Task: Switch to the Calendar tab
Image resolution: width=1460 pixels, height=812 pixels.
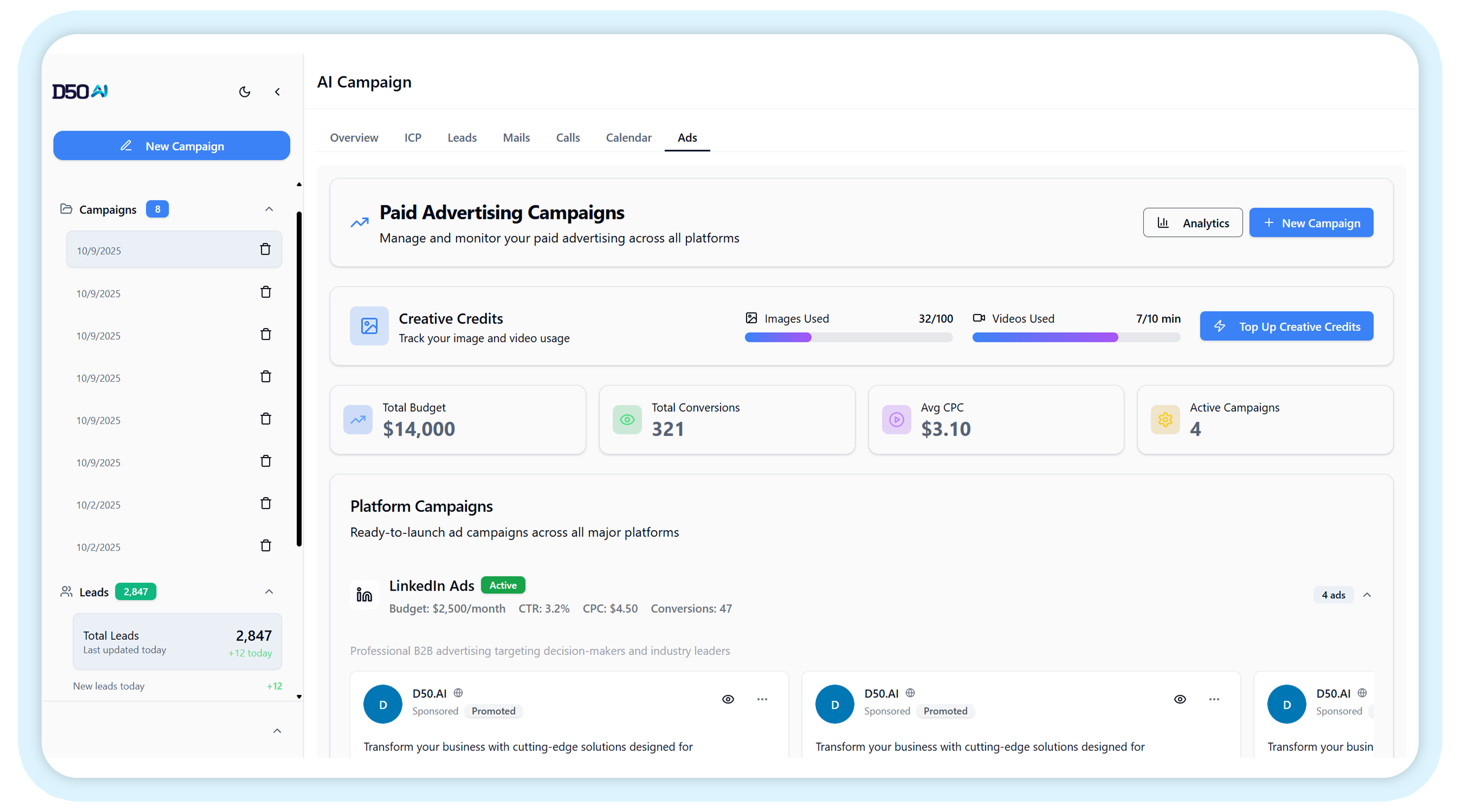Action: pyautogui.click(x=628, y=138)
